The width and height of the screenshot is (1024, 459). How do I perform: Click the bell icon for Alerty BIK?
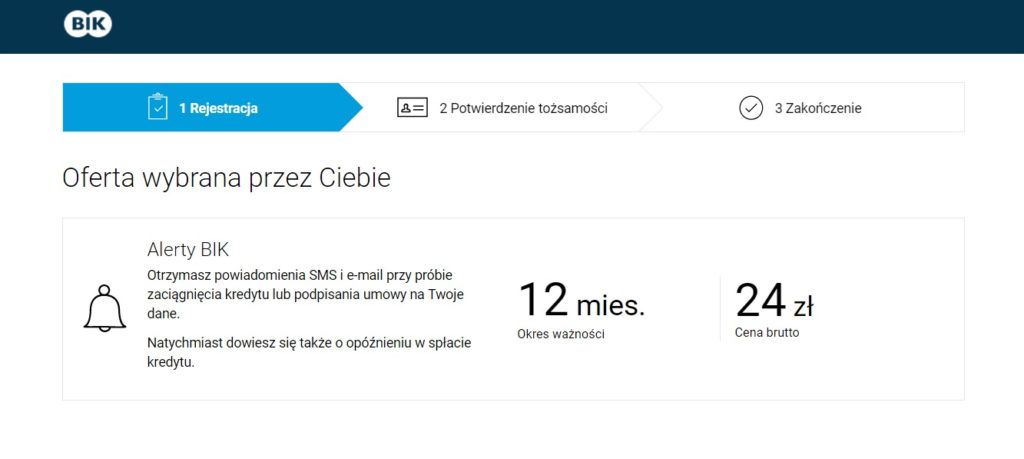[x=104, y=308]
